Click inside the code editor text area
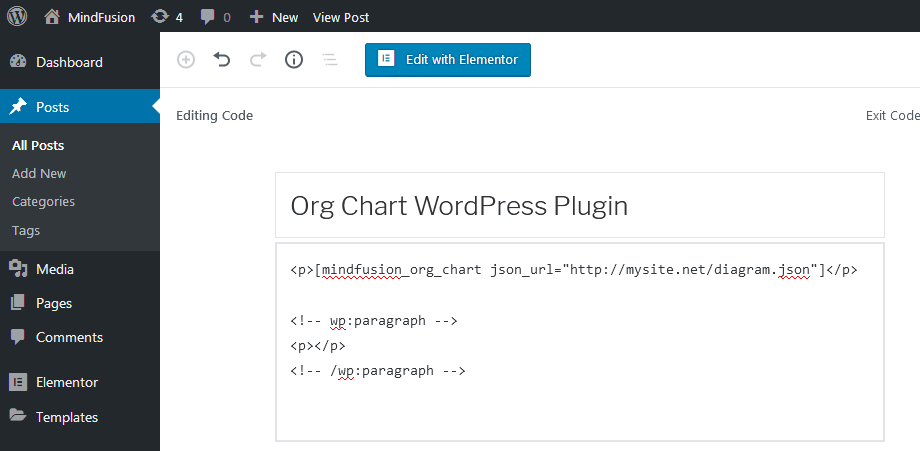The width and height of the screenshot is (920, 451). 579,400
